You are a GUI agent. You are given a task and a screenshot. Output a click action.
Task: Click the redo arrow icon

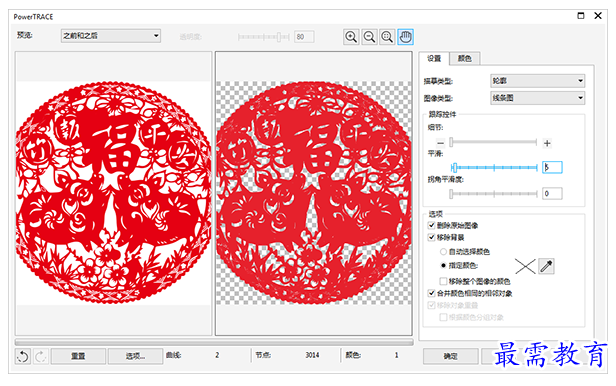tap(40, 357)
